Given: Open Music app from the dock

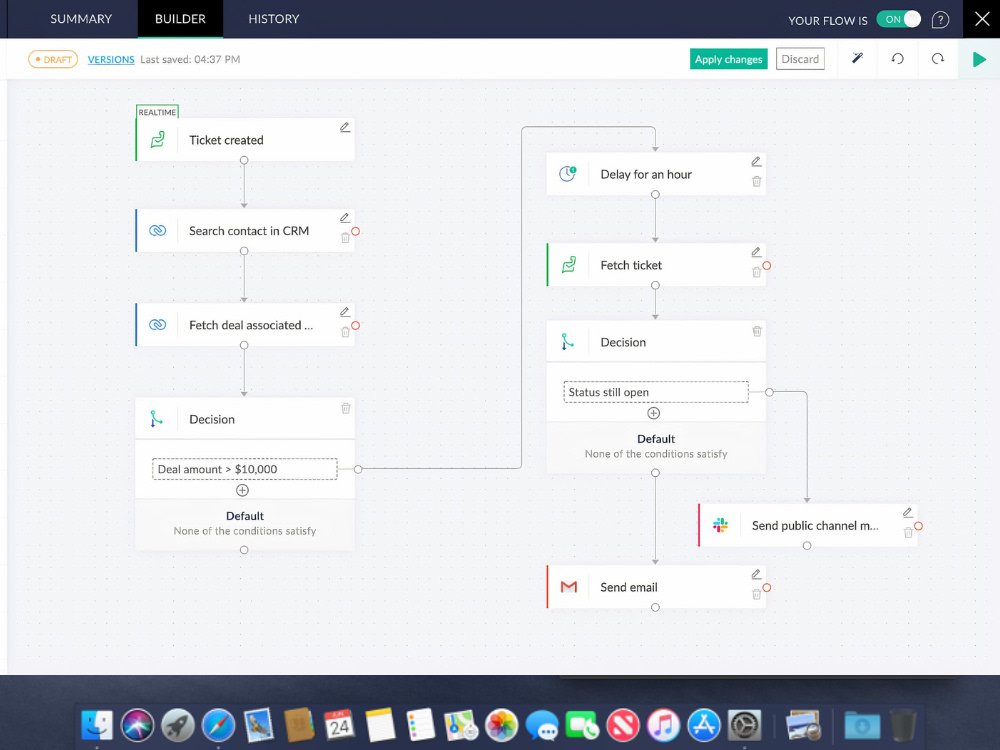Looking at the screenshot, I should [663, 725].
